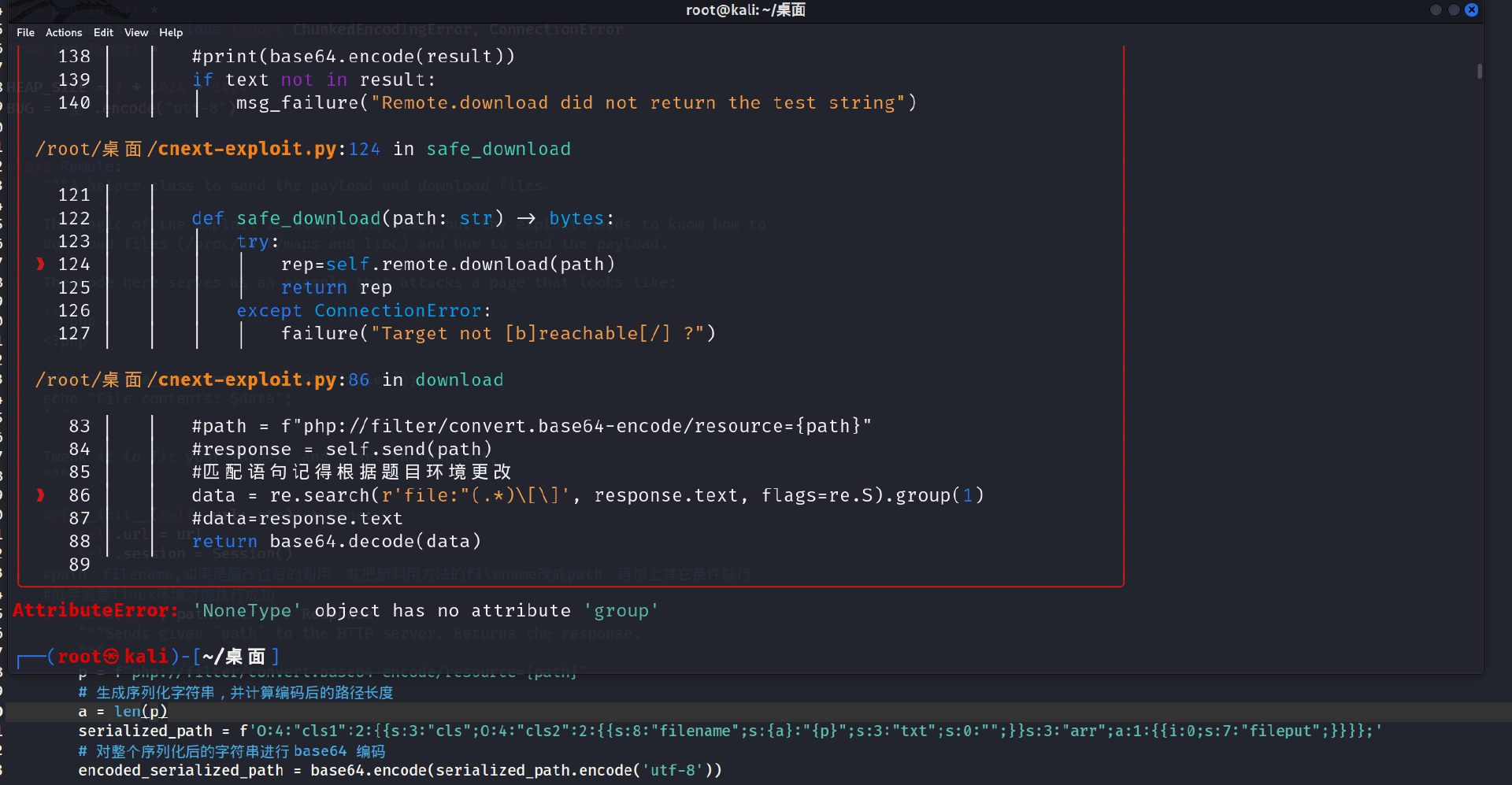
Task: Click the "return rep" statement
Action: pyautogui.click(x=337, y=287)
